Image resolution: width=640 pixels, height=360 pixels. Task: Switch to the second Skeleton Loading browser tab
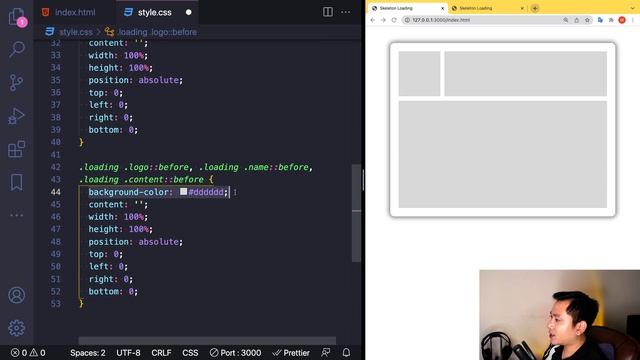(488, 8)
